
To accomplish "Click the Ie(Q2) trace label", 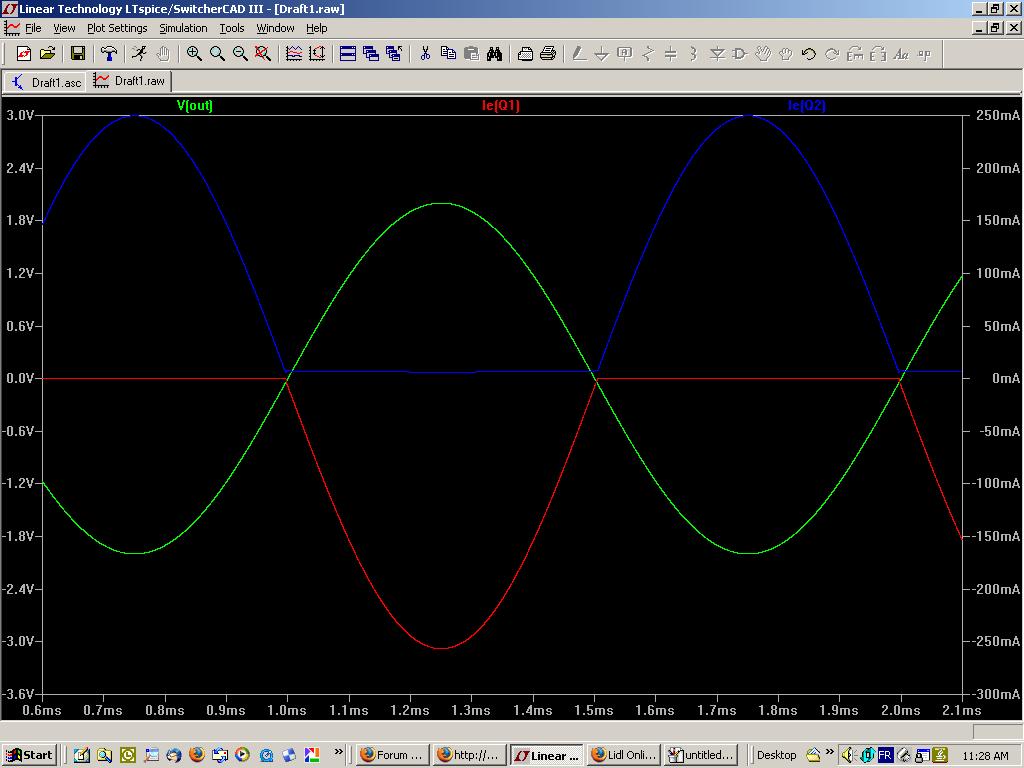I will 807,105.
